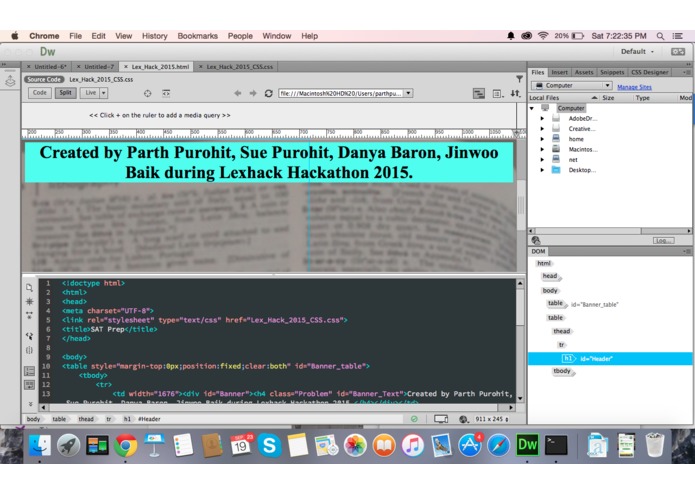The image size is (695, 494).
Task: Click the Extract panel icon on left edge
Action: 11,81
